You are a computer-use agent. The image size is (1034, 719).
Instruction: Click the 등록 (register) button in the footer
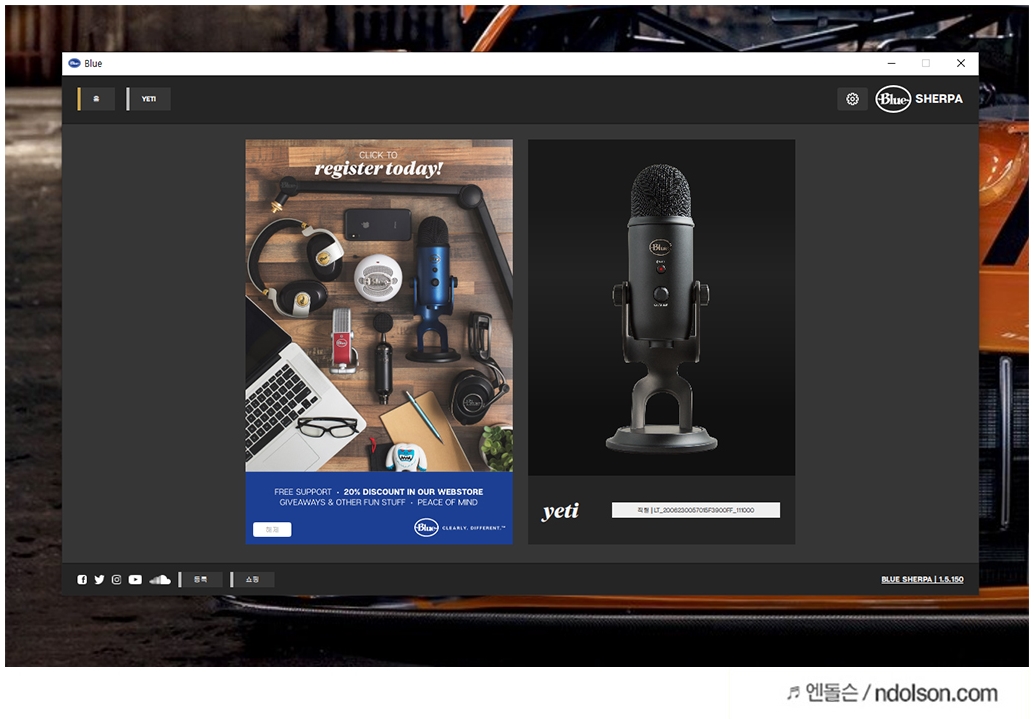(200, 580)
